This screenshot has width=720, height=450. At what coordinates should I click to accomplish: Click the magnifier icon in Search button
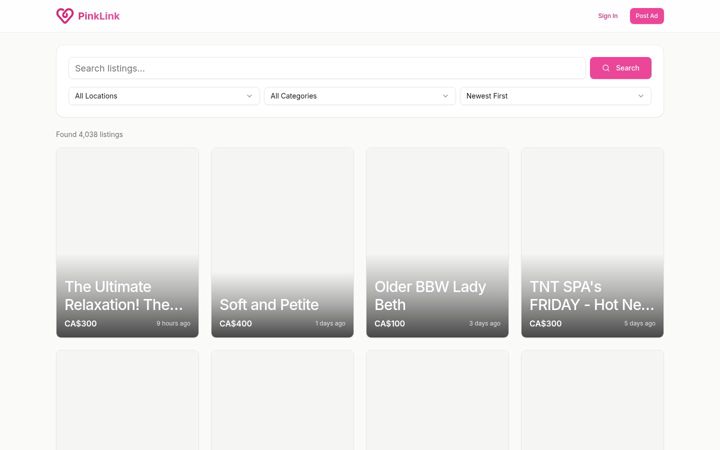(606, 68)
